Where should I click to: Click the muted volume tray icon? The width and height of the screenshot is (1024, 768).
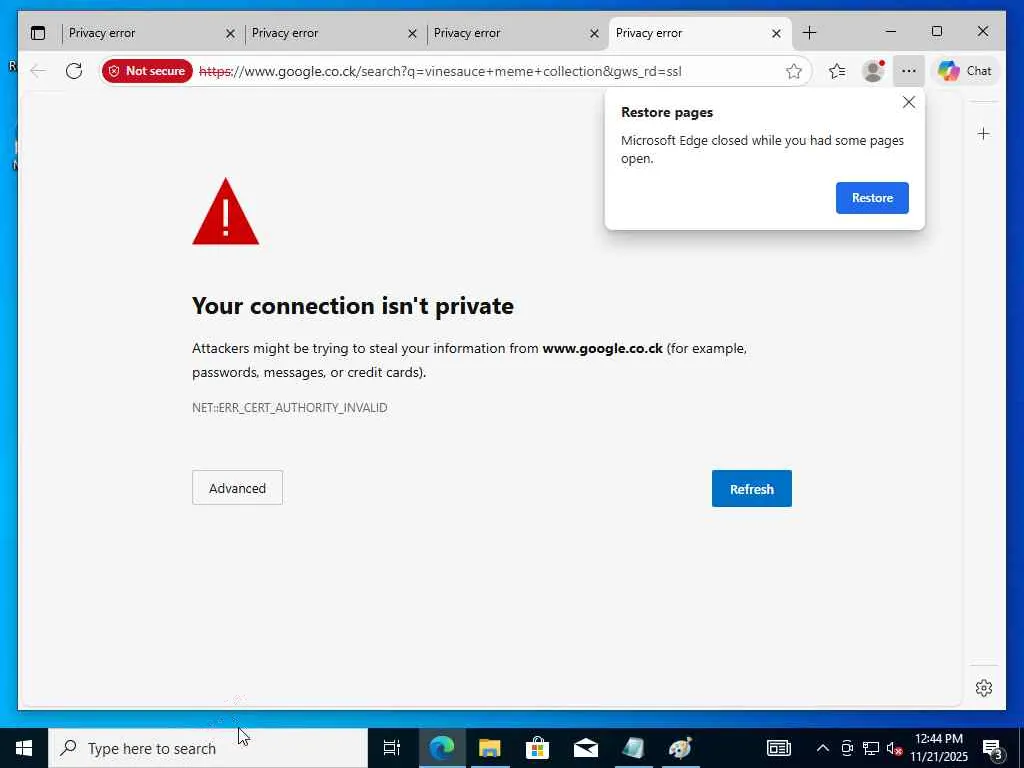click(x=895, y=748)
